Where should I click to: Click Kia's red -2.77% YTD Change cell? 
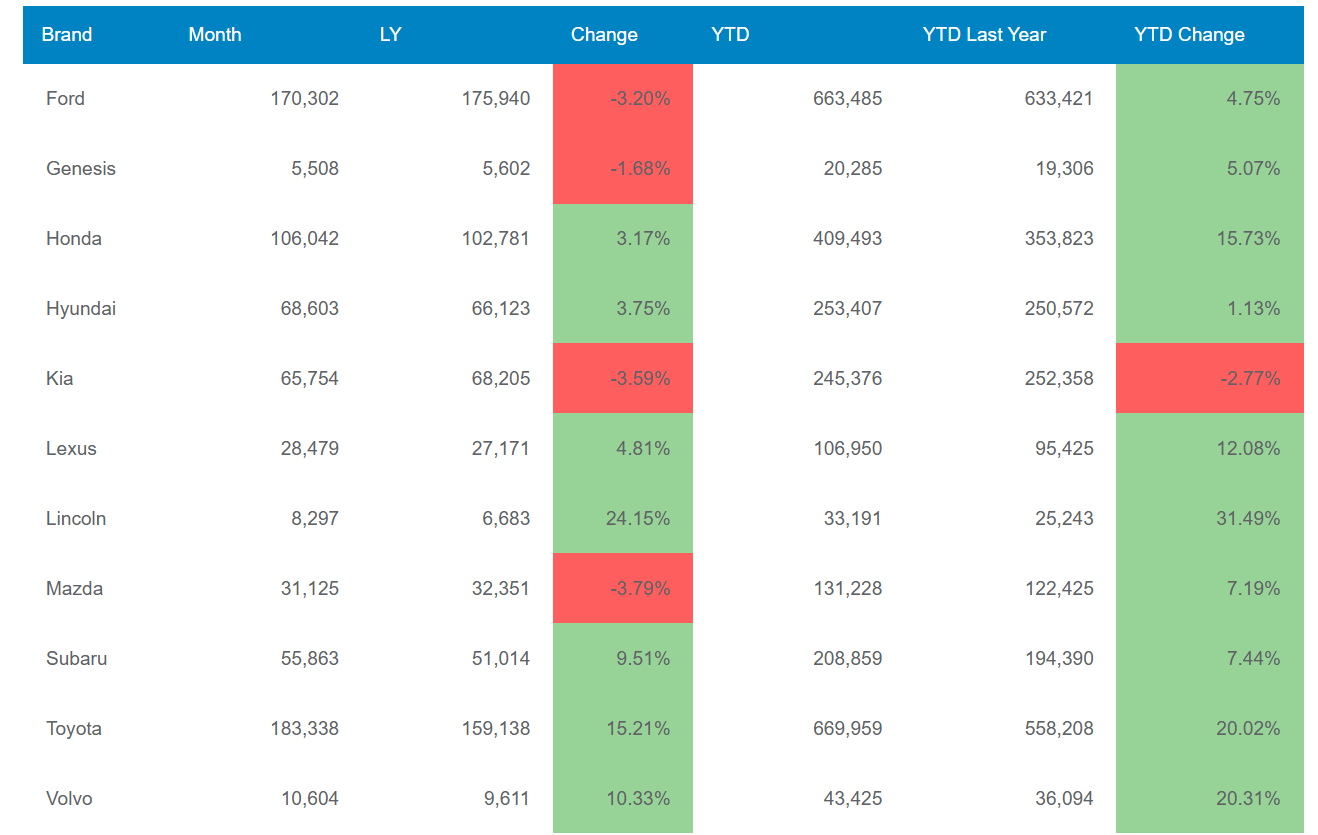pyautogui.click(x=1210, y=379)
